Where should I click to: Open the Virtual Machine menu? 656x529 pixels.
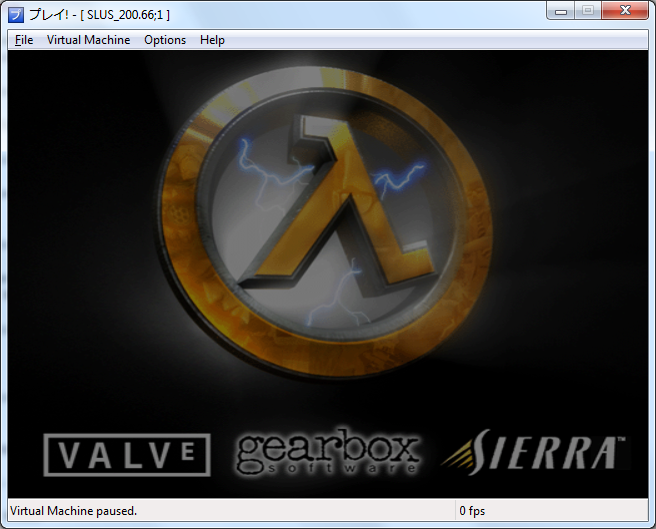(x=88, y=40)
